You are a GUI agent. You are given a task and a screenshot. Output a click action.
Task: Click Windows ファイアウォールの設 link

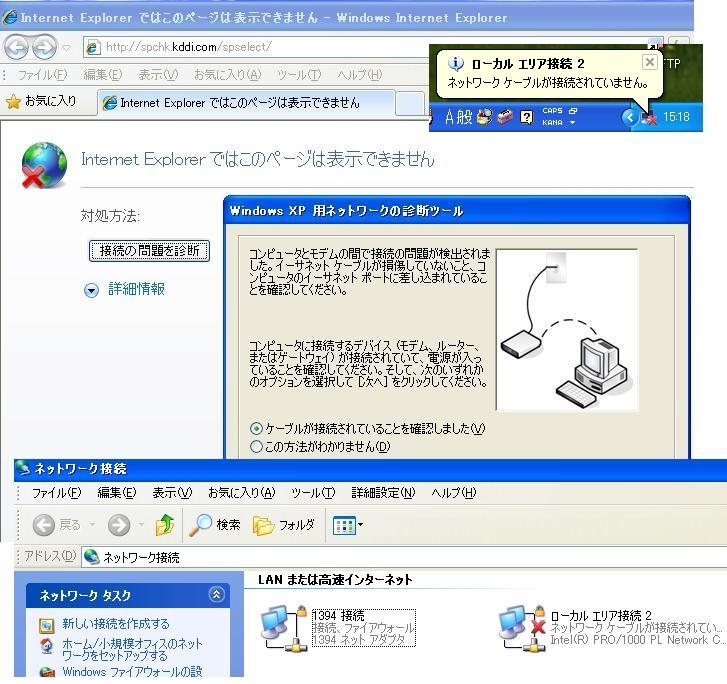(x=133, y=671)
